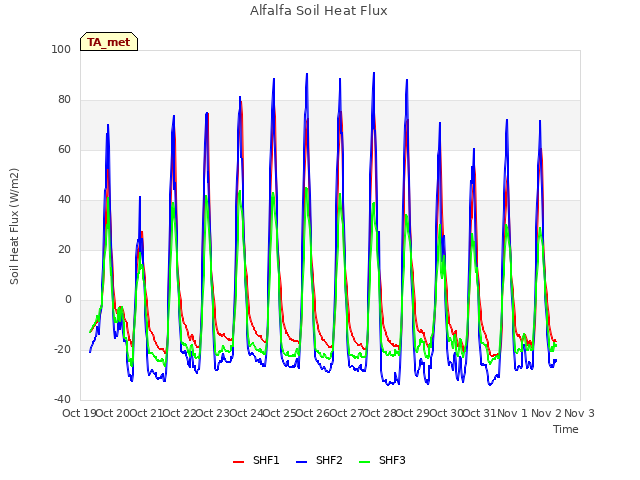Click the Oct 28 x-axis date label
This screenshot has width=640, height=480.
click(x=380, y=413)
